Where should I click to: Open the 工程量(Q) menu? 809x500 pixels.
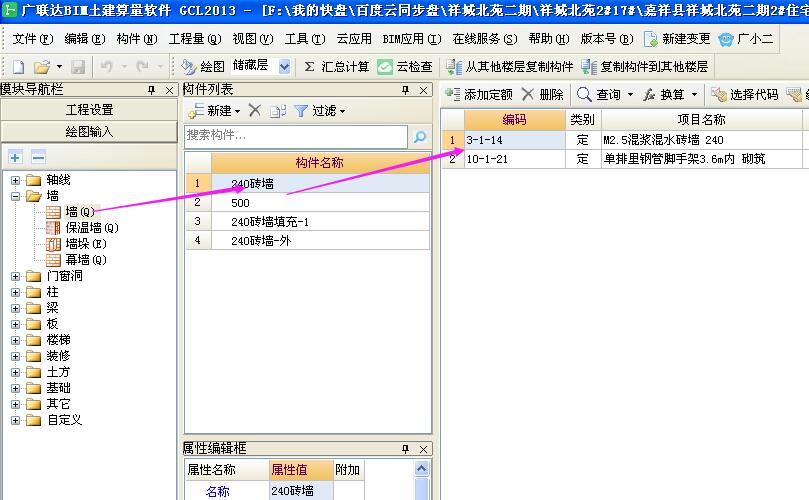[x=195, y=39]
